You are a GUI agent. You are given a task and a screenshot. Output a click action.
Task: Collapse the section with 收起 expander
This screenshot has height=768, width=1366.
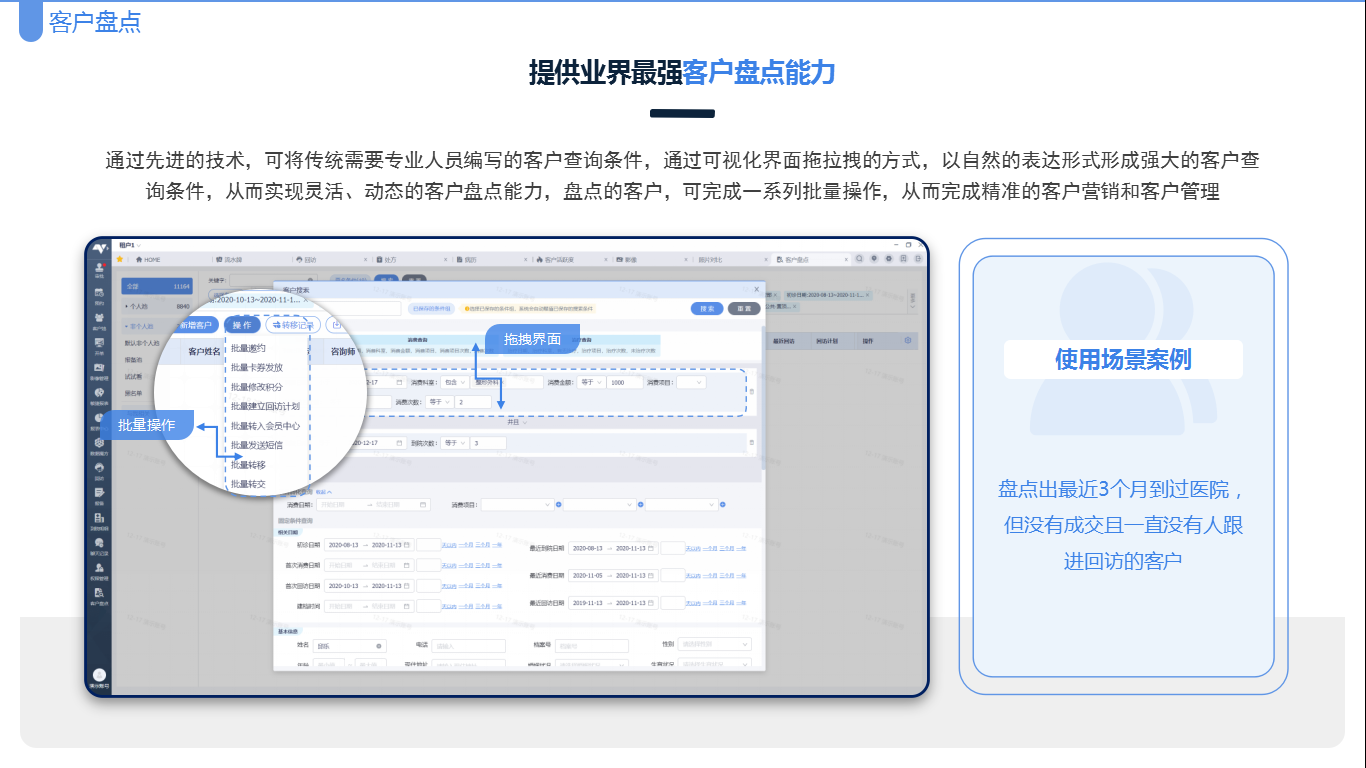pos(323,492)
